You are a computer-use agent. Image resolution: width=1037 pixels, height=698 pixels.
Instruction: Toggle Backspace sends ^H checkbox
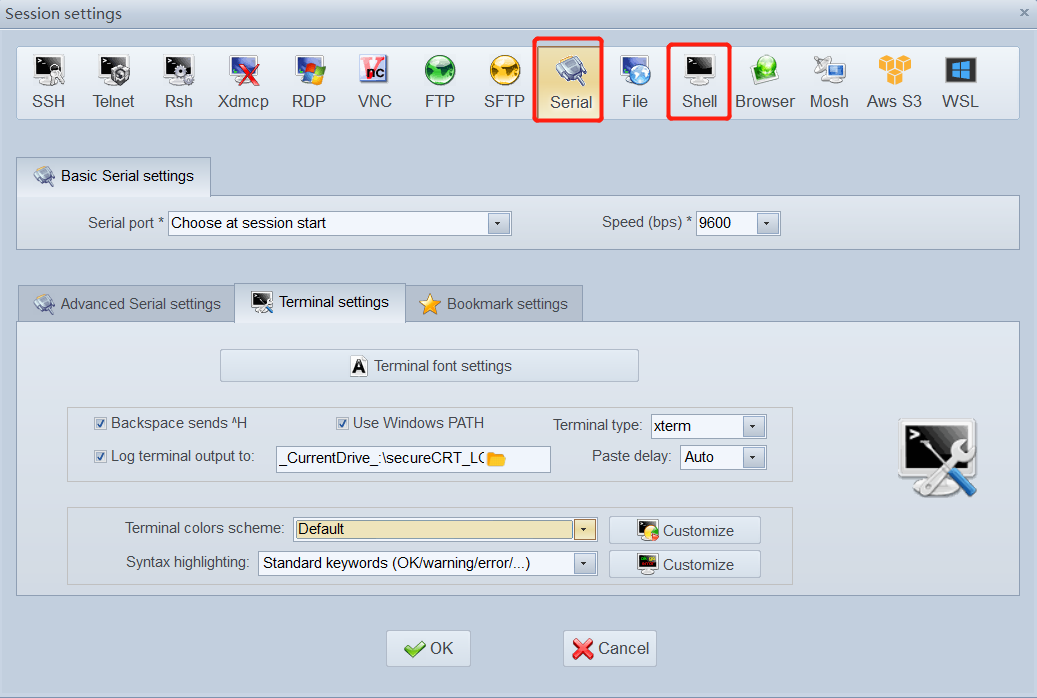click(101, 423)
